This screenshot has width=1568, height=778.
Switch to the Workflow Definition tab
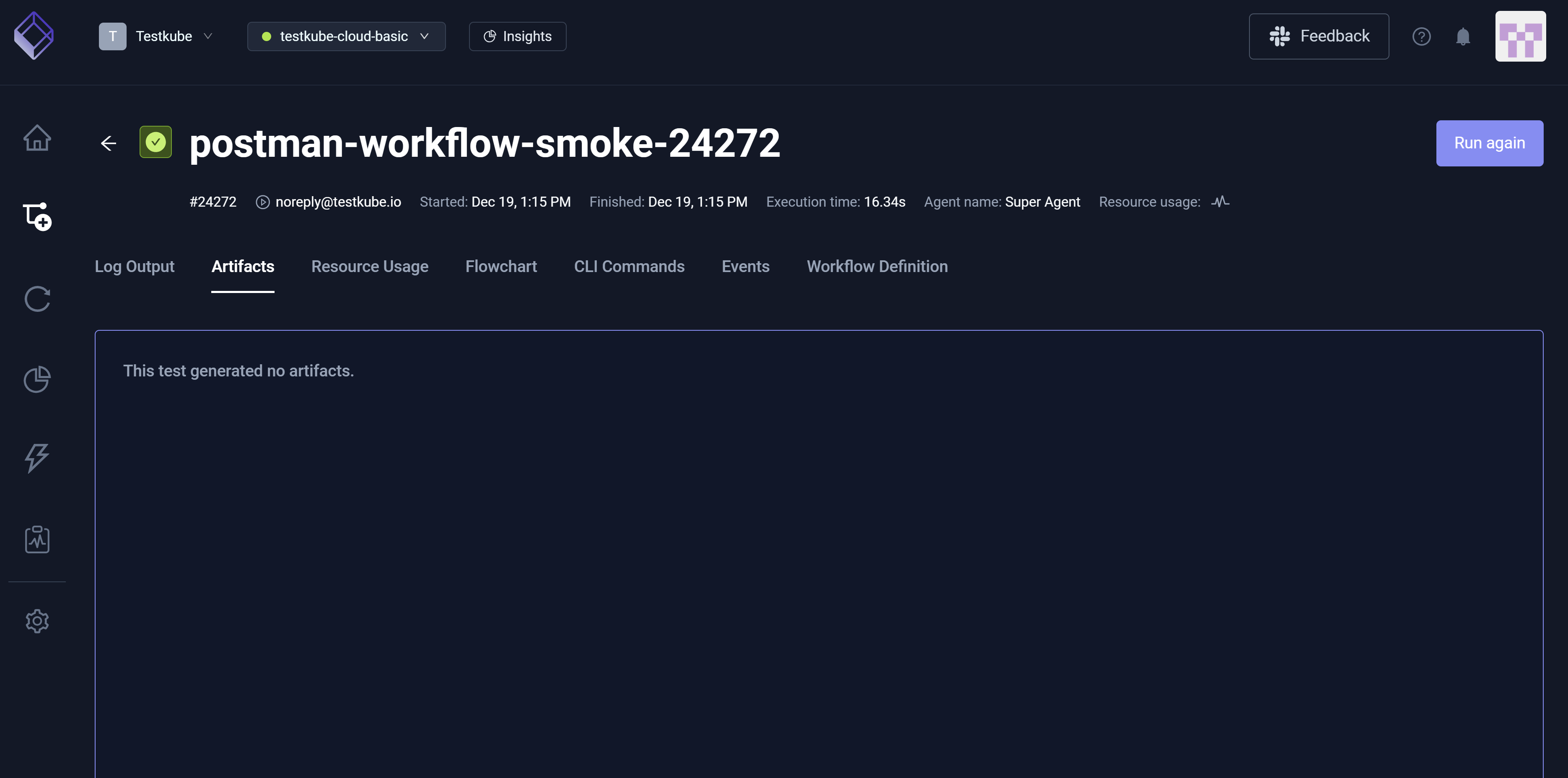coord(876,267)
